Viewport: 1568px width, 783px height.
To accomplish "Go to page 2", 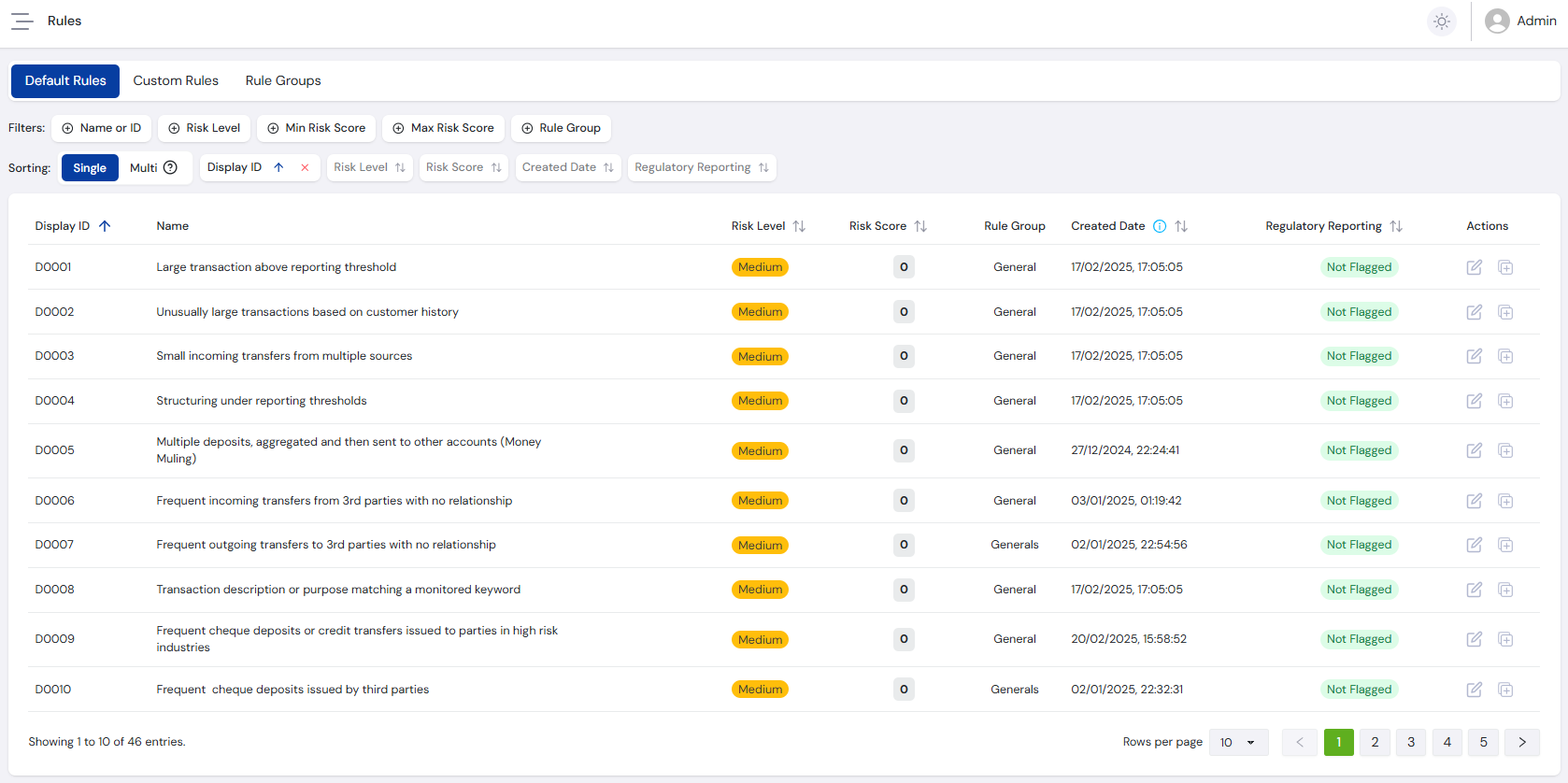I will [x=1375, y=743].
